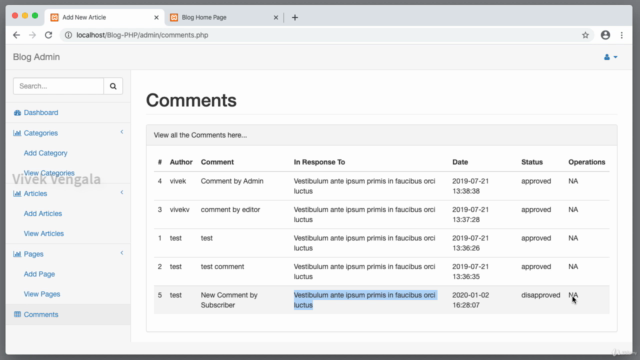Click the highlighted Vestibulum text in row 5
The height and width of the screenshot is (360, 640).
click(364, 300)
